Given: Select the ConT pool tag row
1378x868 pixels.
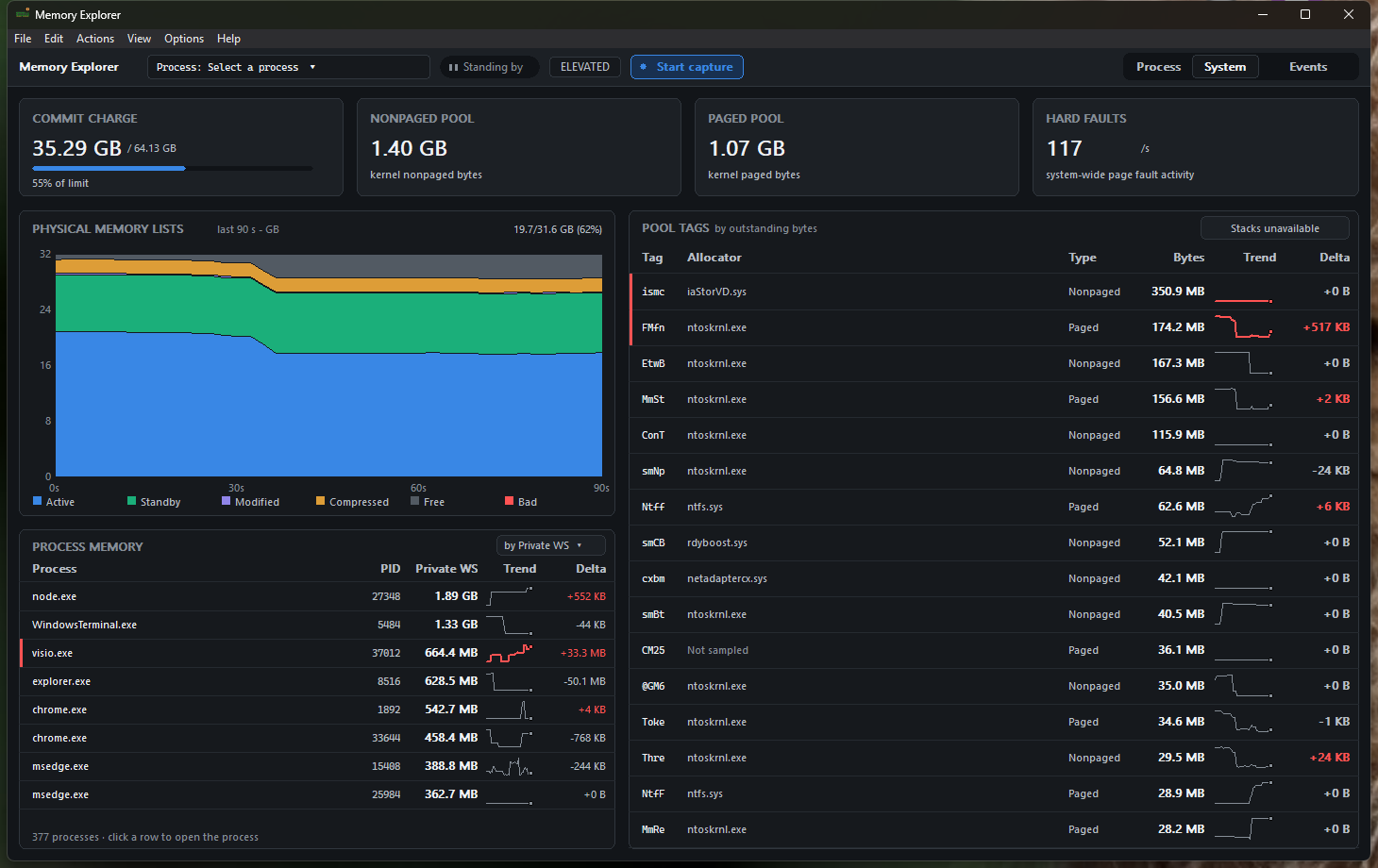Looking at the screenshot, I should [994, 435].
